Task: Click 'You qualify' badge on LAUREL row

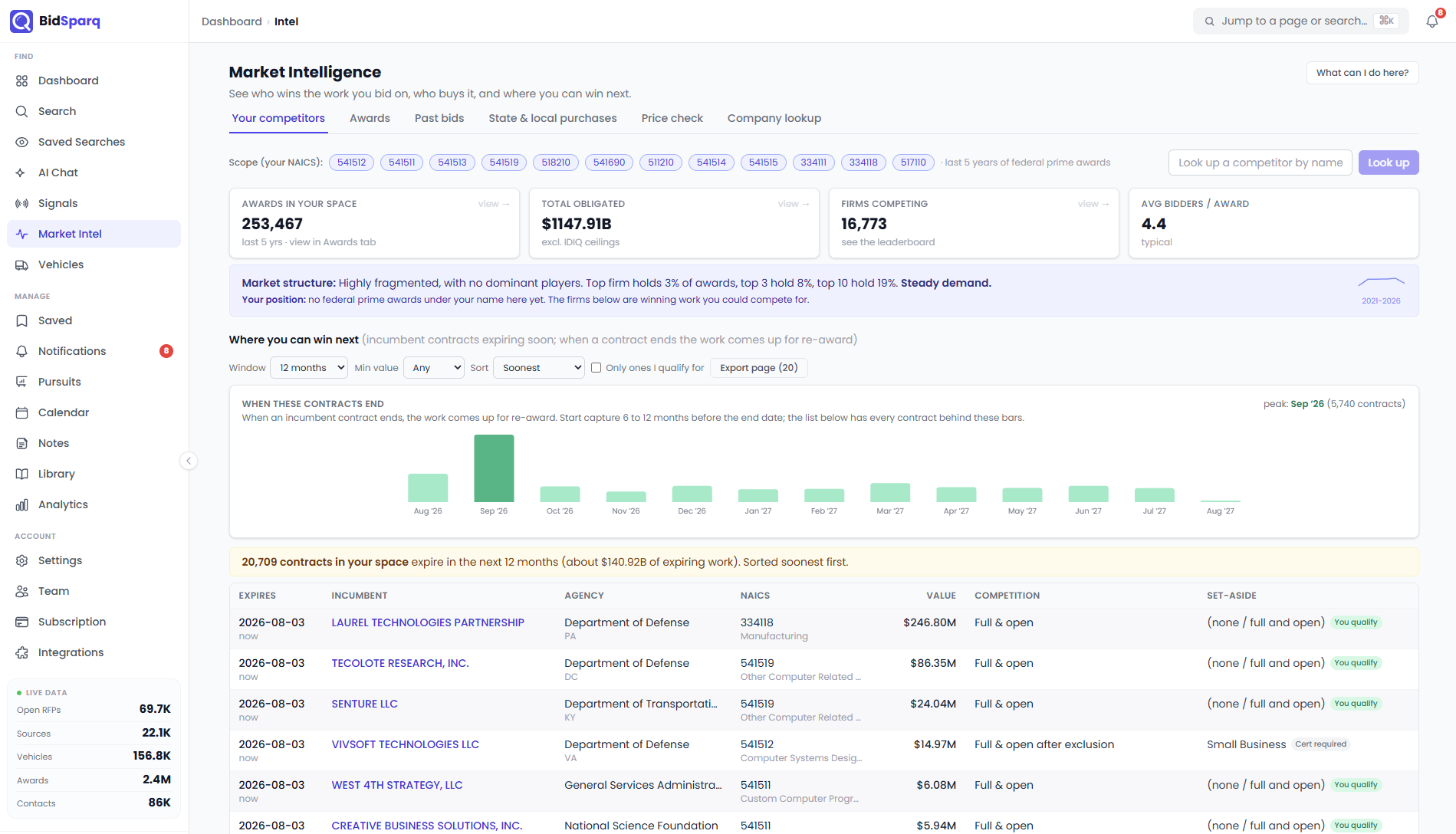Action: (x=1356, y=622)
